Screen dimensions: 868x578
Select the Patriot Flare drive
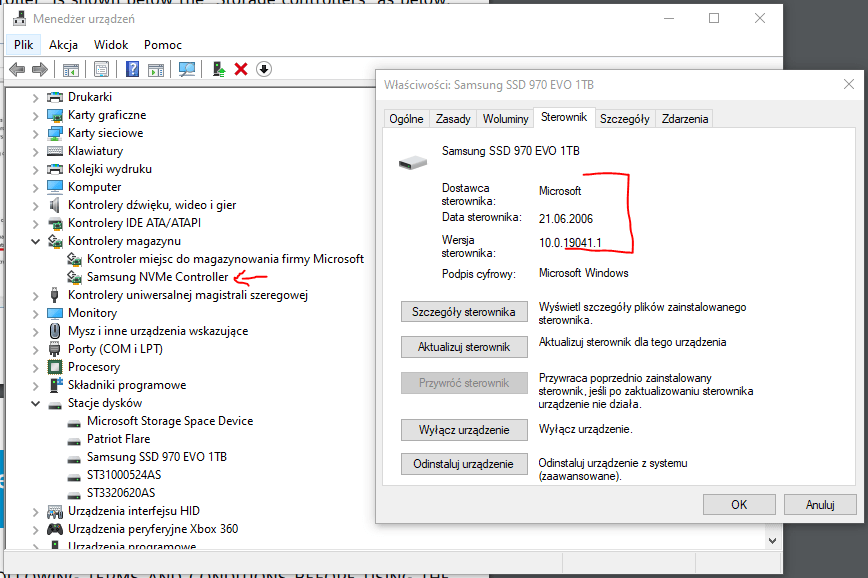coord(118,439)
